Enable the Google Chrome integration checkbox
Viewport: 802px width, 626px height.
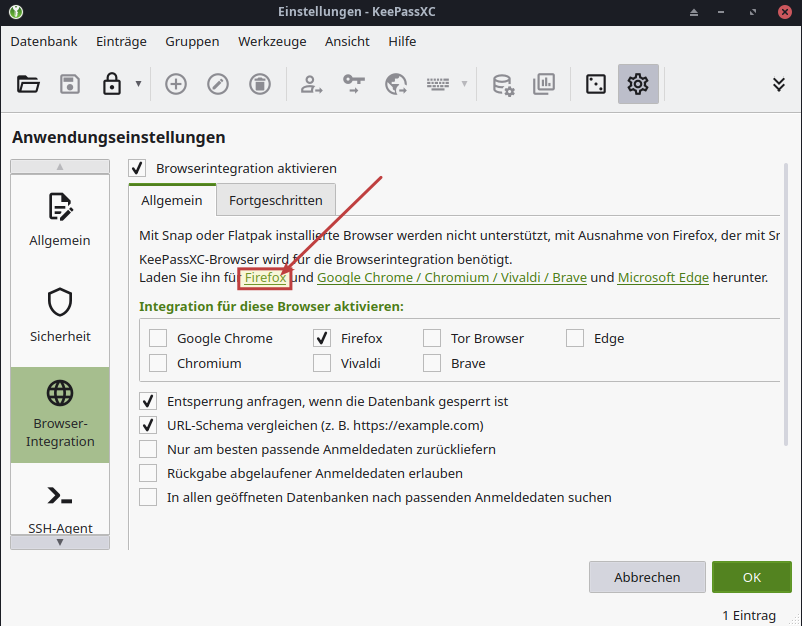(x=158, y=338)
